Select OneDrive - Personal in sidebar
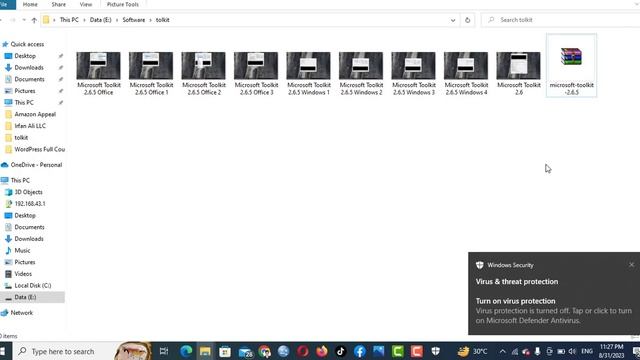The image size is (640, 360). point(36,165)
